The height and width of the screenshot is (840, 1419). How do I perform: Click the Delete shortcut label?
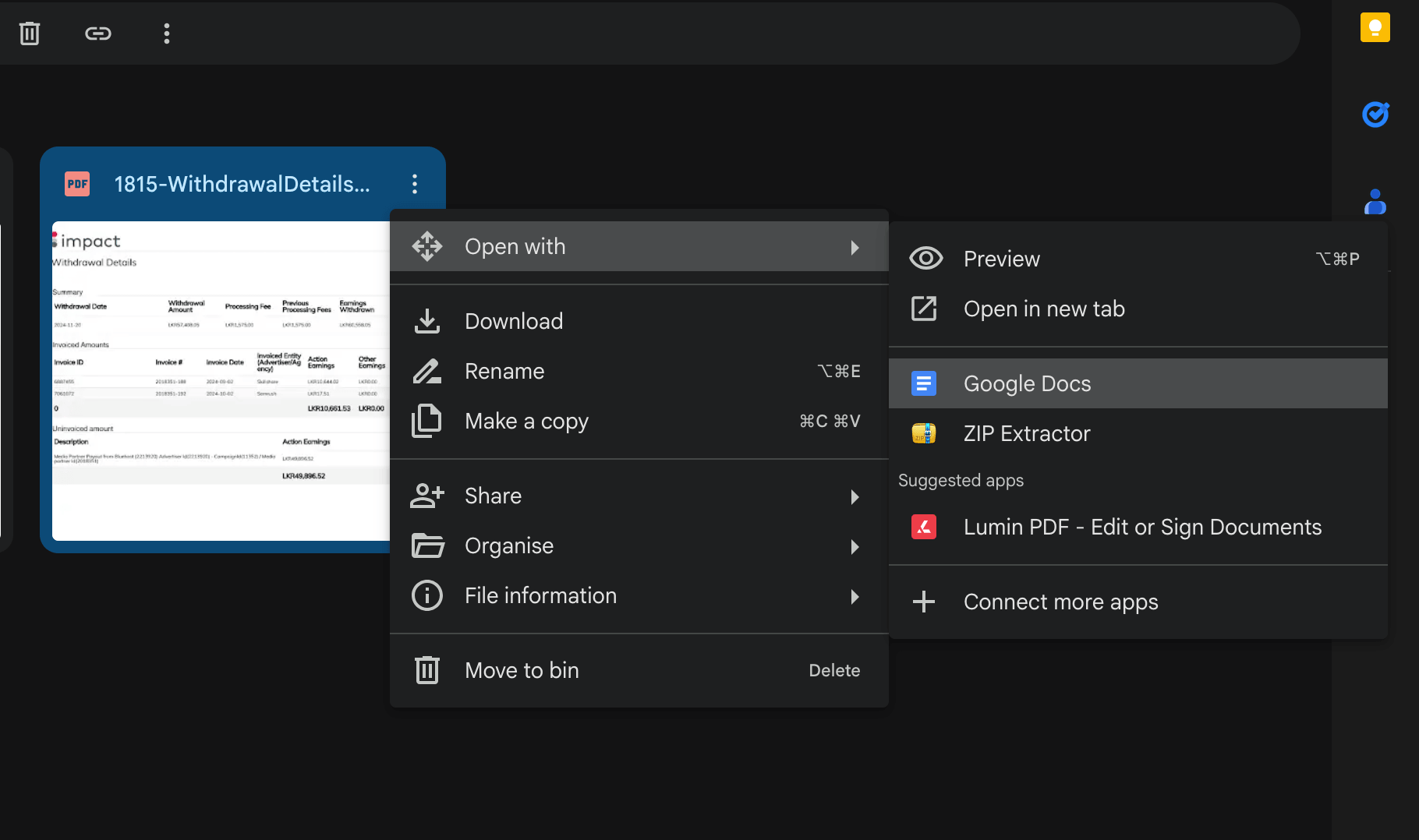click(834, 670)
